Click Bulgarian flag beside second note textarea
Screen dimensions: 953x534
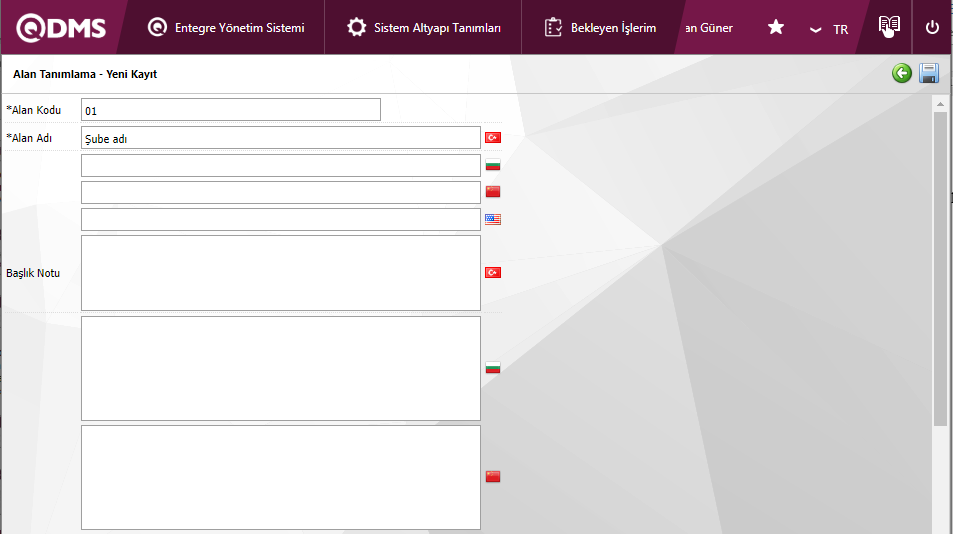point(493,368)
